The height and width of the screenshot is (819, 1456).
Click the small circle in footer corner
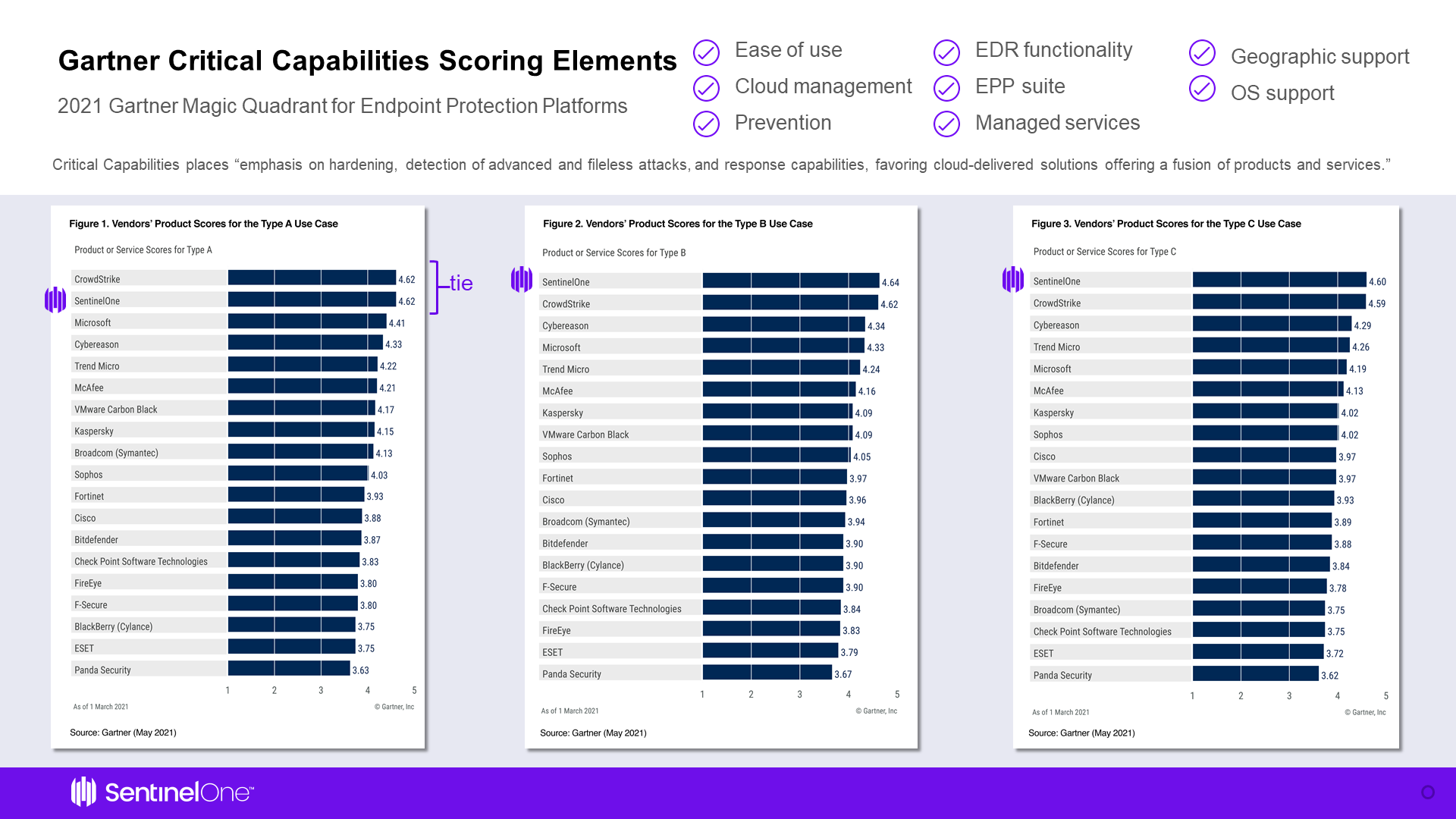[x=1428, y=792]
